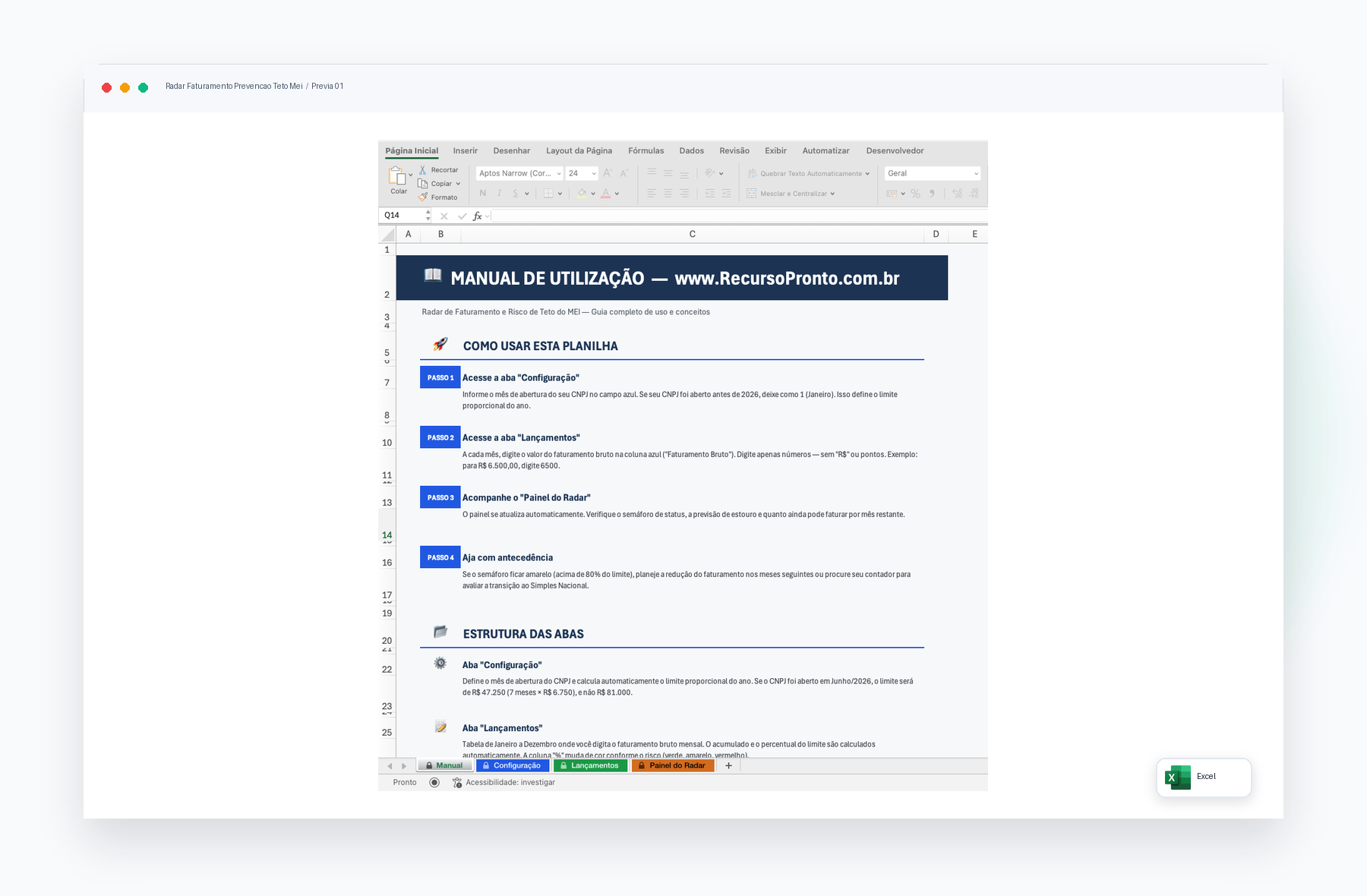Click inside the formula bar field
This screenshot has height=896, width=1367.
point(738,216)
